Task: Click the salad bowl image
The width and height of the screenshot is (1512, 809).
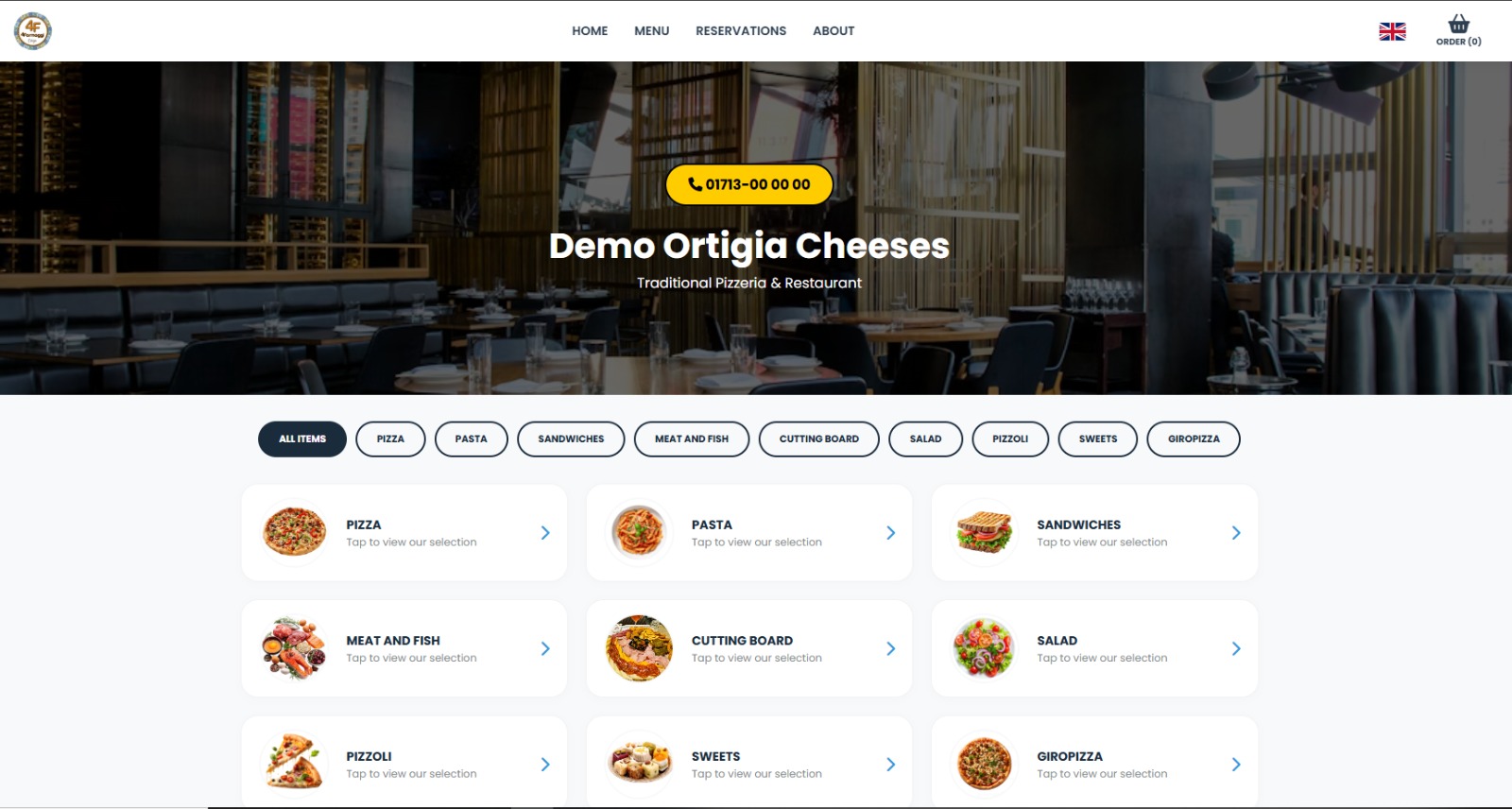Action: coord(985,648)
